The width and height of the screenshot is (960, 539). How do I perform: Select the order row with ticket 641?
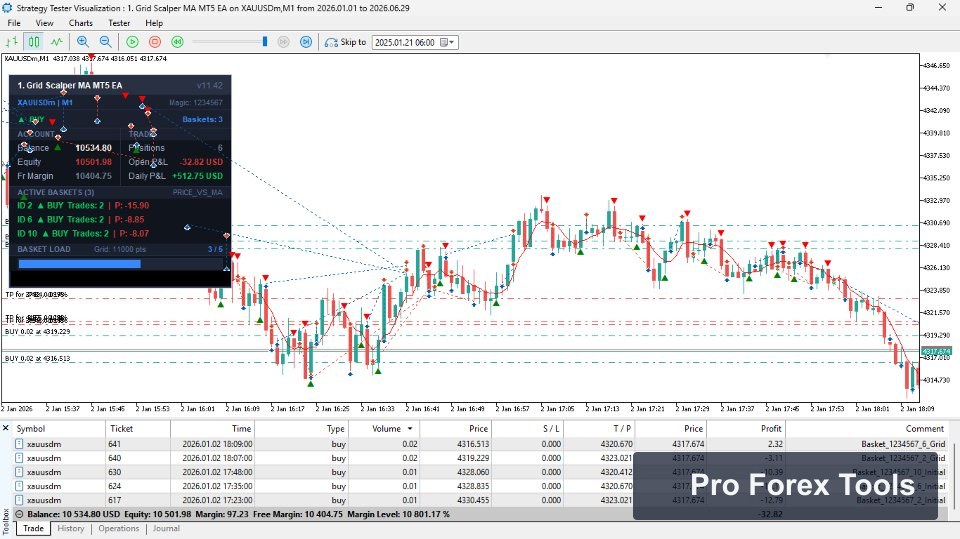pyautogui.click(x=481, y=444)
